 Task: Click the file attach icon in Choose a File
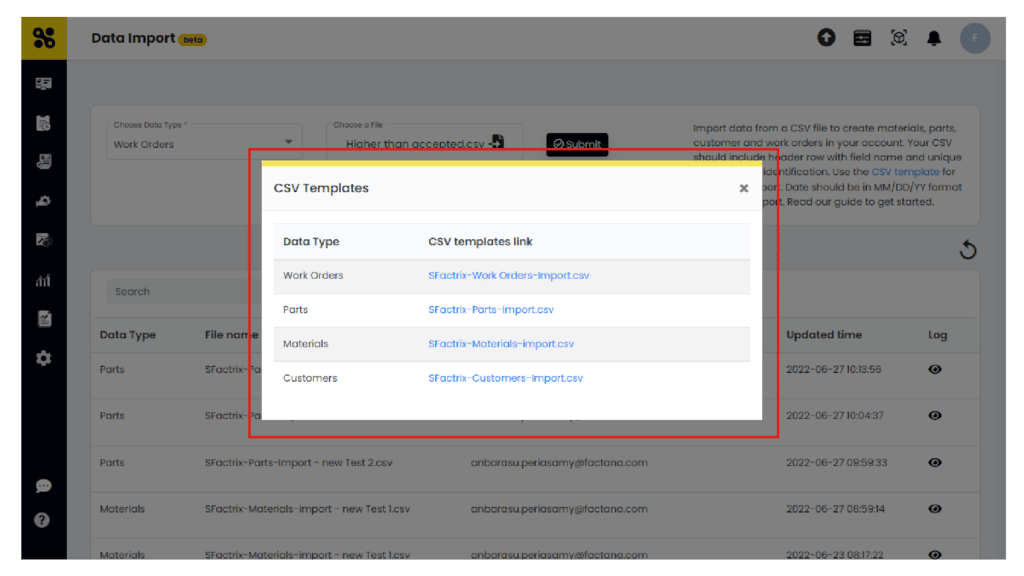498,142
